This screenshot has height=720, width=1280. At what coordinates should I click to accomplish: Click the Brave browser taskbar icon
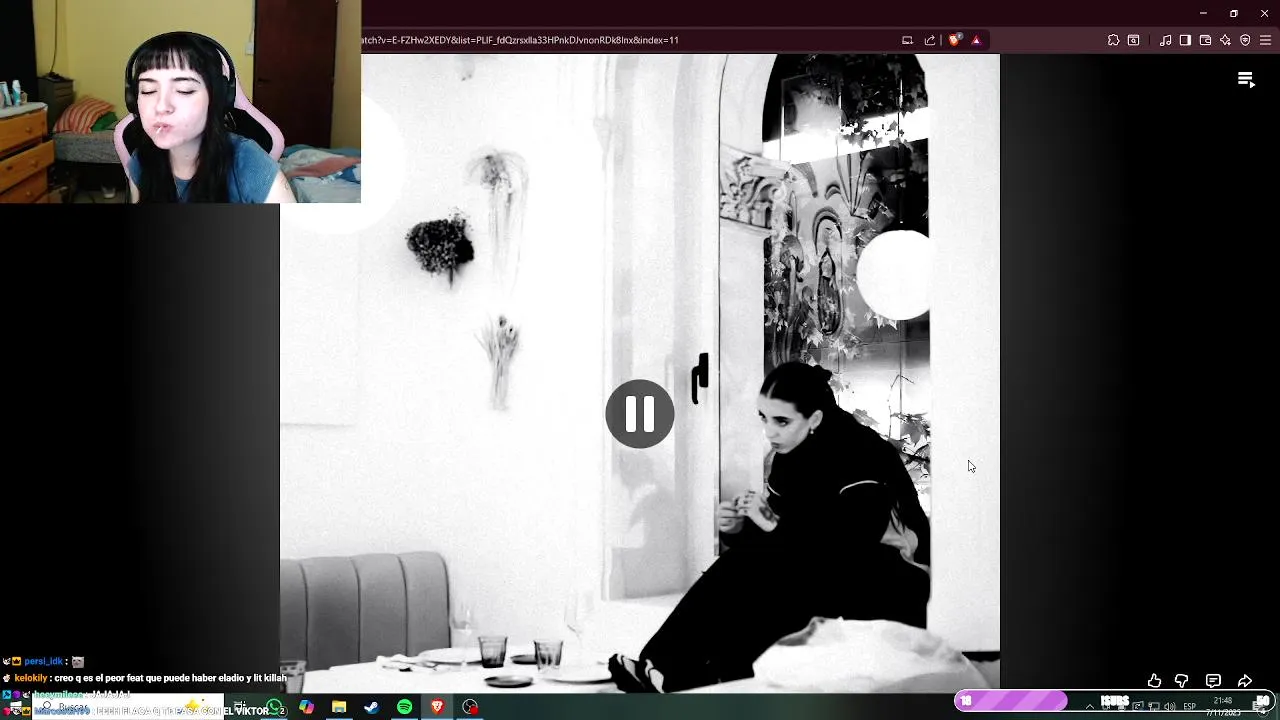click(x=437, y=707)
